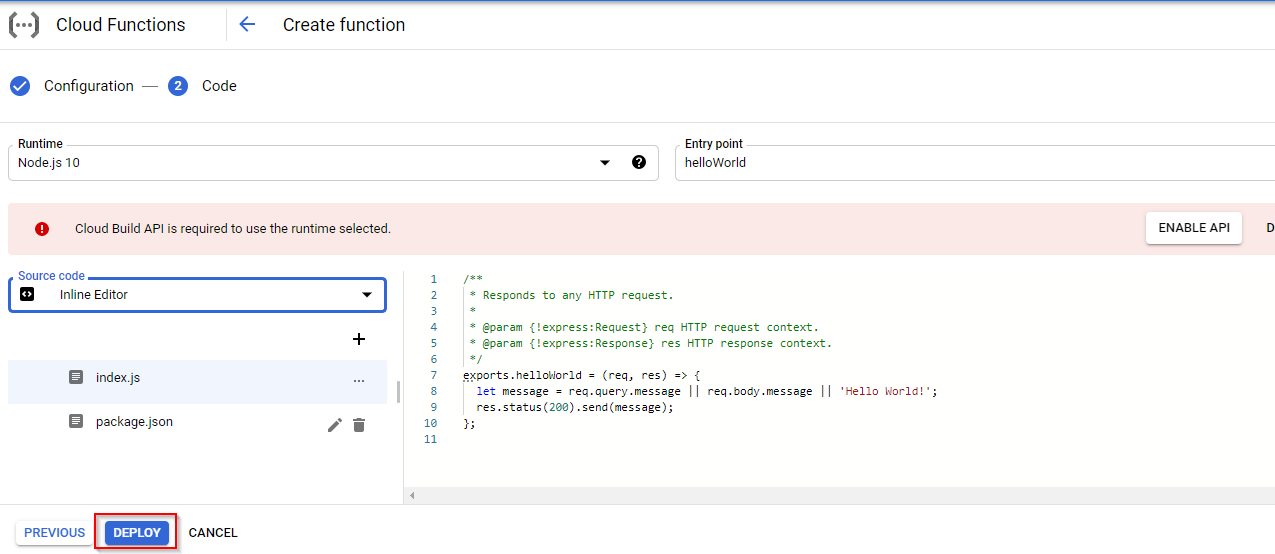Click the Cloud Functions logo icon

click(x=24, y=25)
